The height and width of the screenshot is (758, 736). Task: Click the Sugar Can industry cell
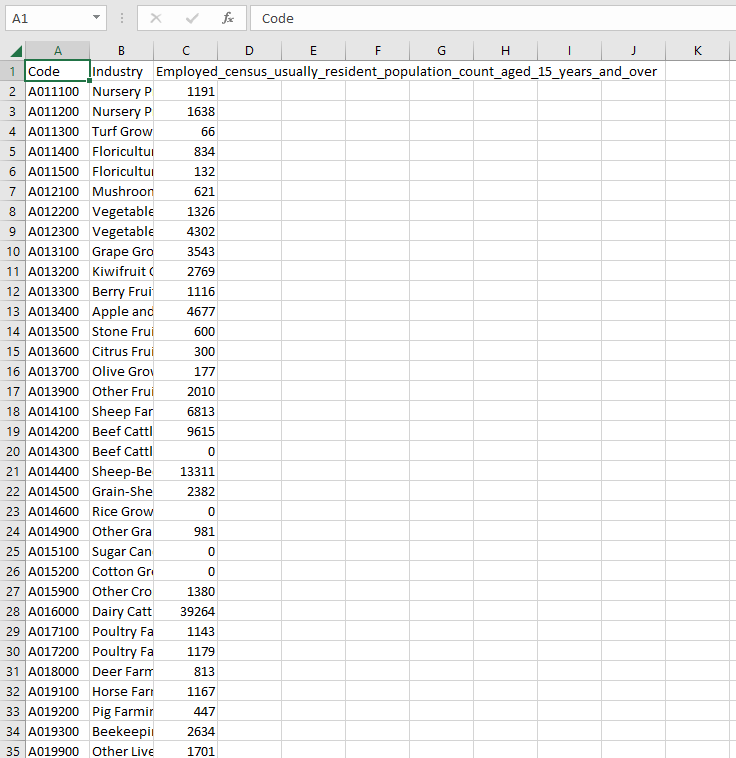pyautogui.click(x=121, y=552)
